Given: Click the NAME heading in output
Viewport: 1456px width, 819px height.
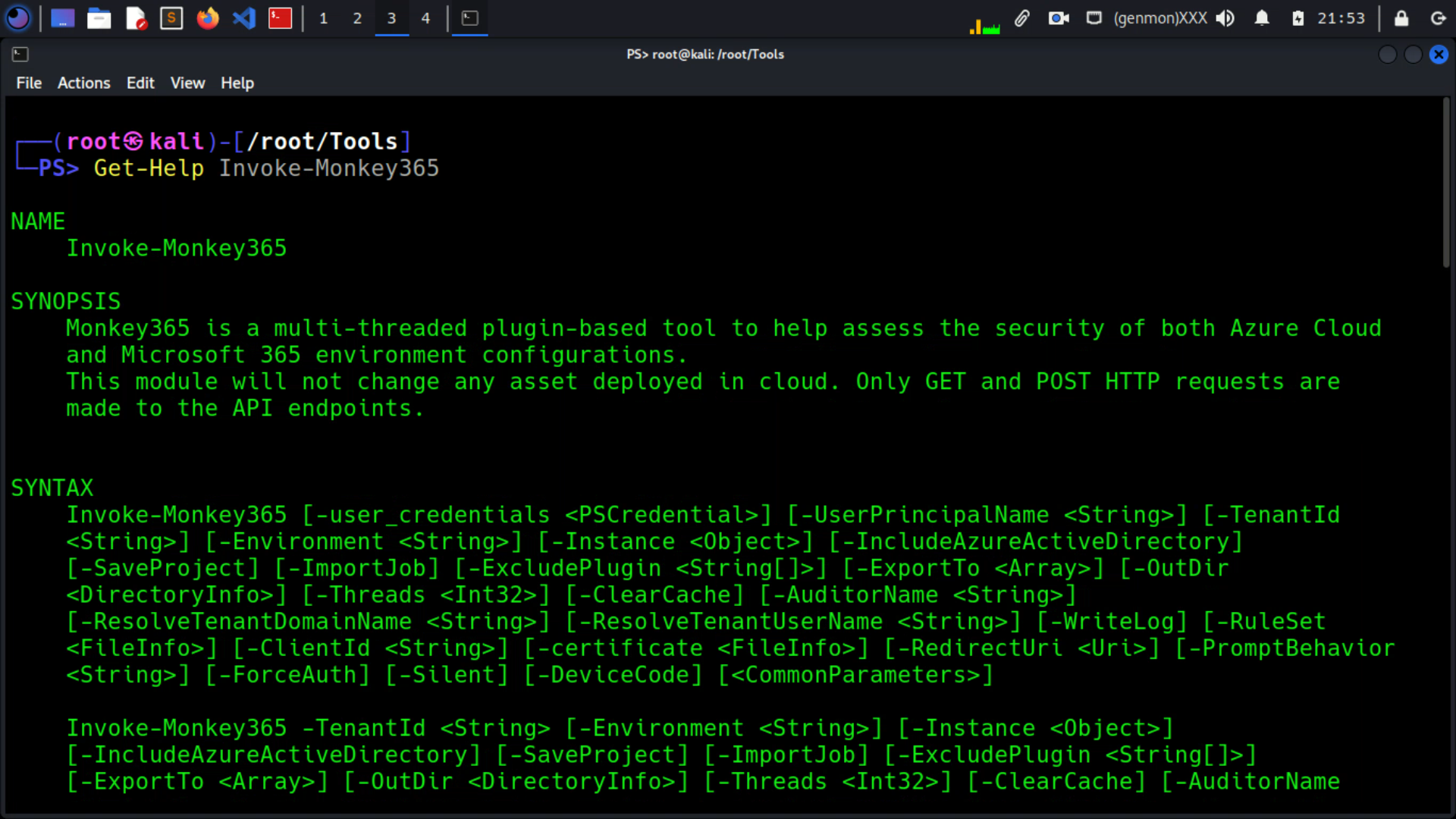Looking at the screenshot, I should 38,221.
